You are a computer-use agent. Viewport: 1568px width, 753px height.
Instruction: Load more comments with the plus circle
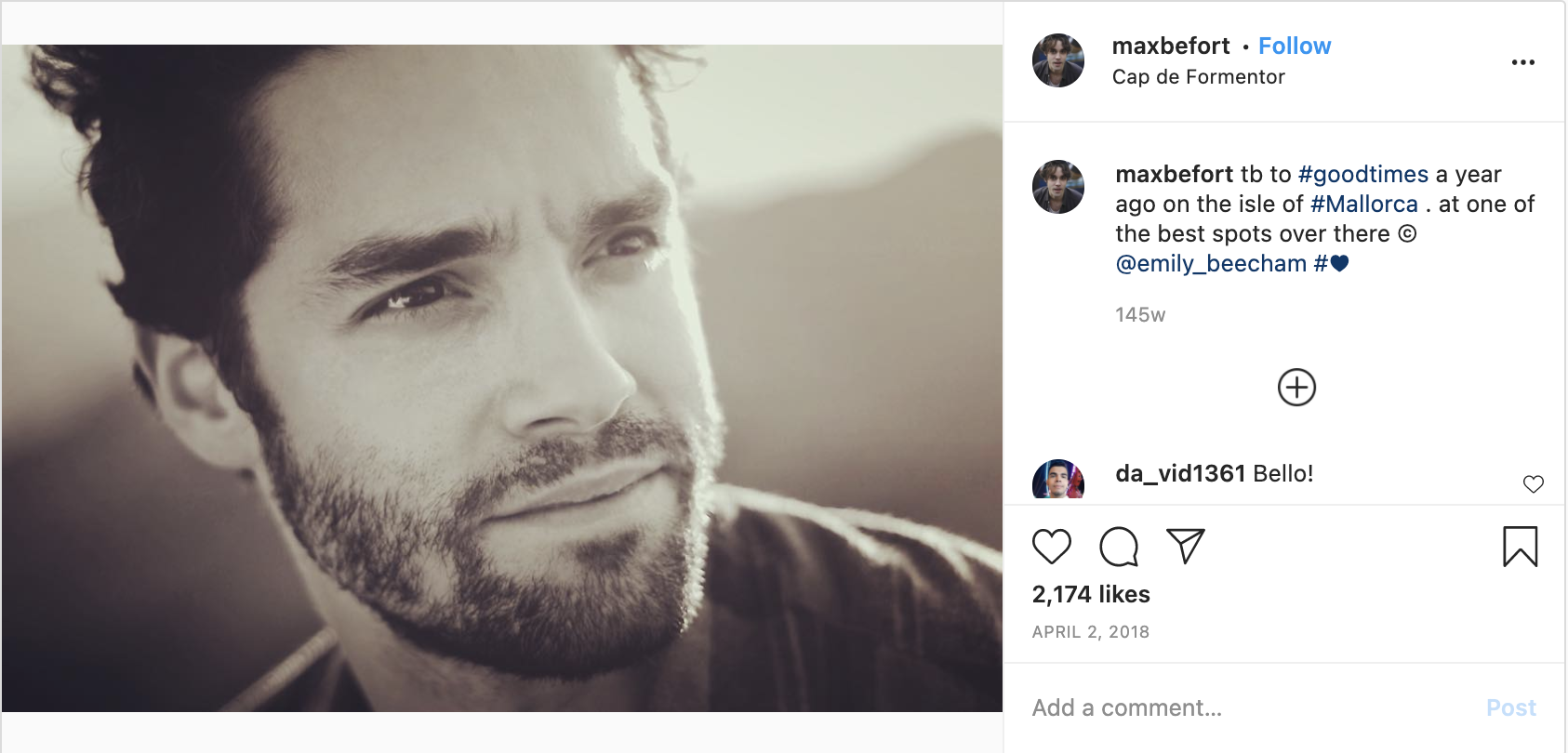tap(1296, 388)
